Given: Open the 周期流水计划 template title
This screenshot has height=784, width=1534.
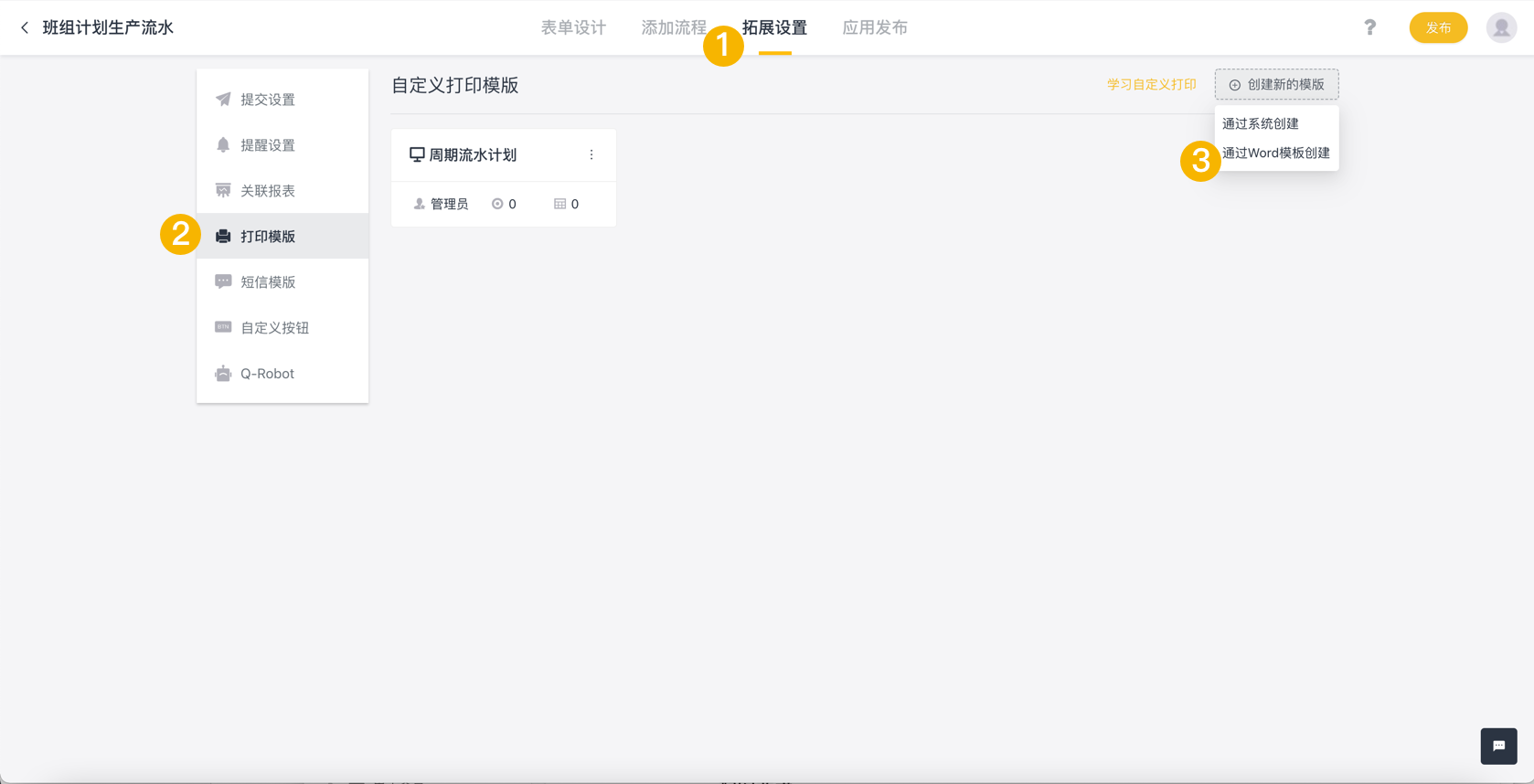Looking at the screenshot, I should click(473, 154).
